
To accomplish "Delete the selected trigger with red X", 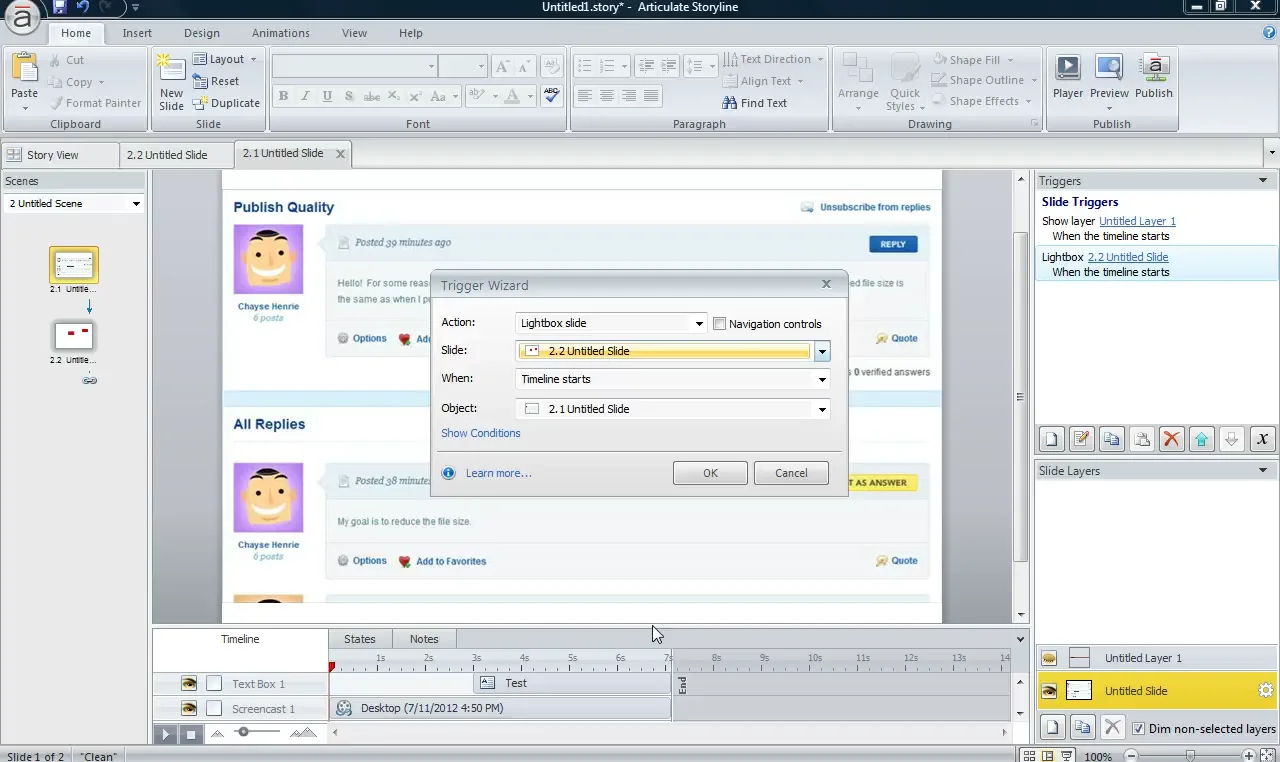I will 1172,439.
